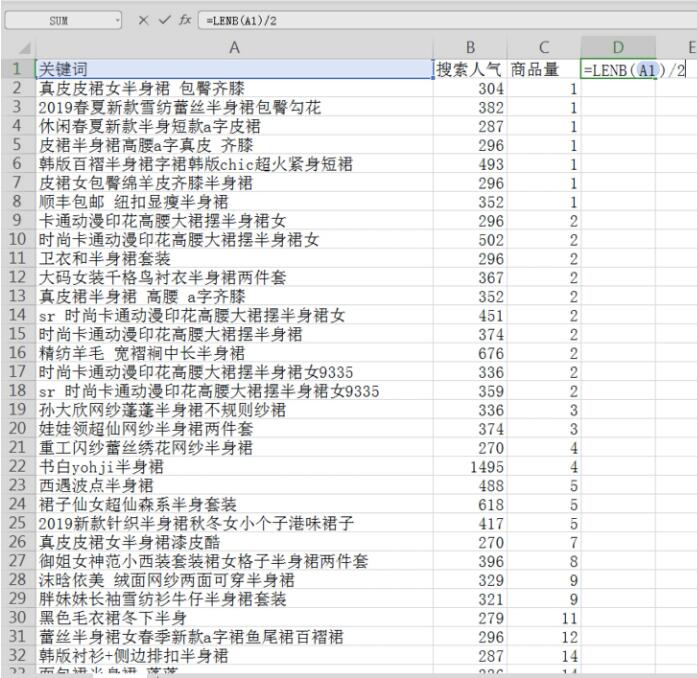Click search popularity value 502
This screenshot has height=678, width=697.
(x=470, y=240)
